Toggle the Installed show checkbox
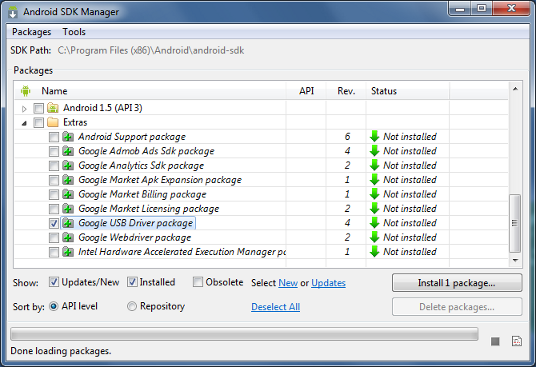This screenshot has width=536, height=367. click(132, 282)
